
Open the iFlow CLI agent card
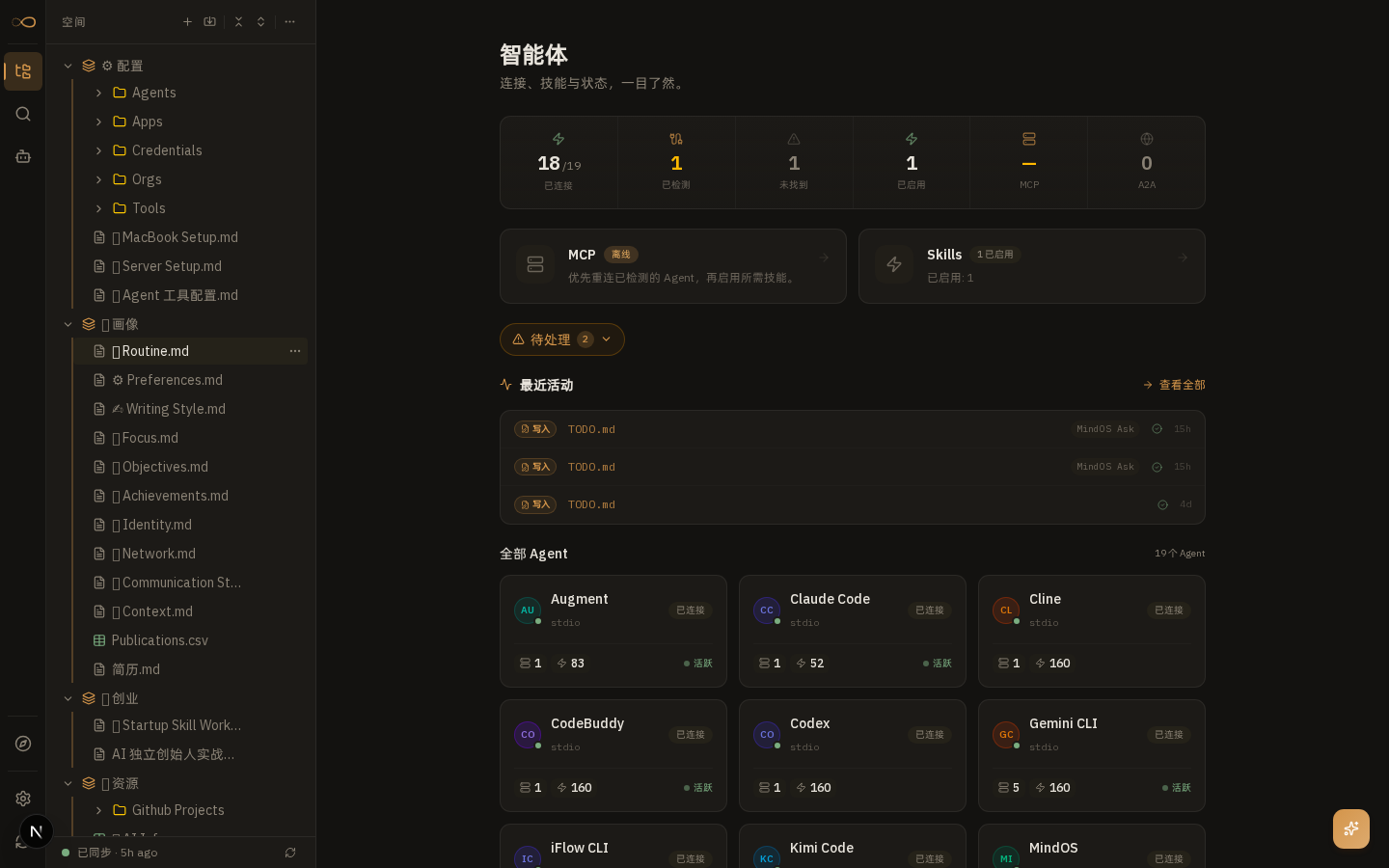click(613, 846)
